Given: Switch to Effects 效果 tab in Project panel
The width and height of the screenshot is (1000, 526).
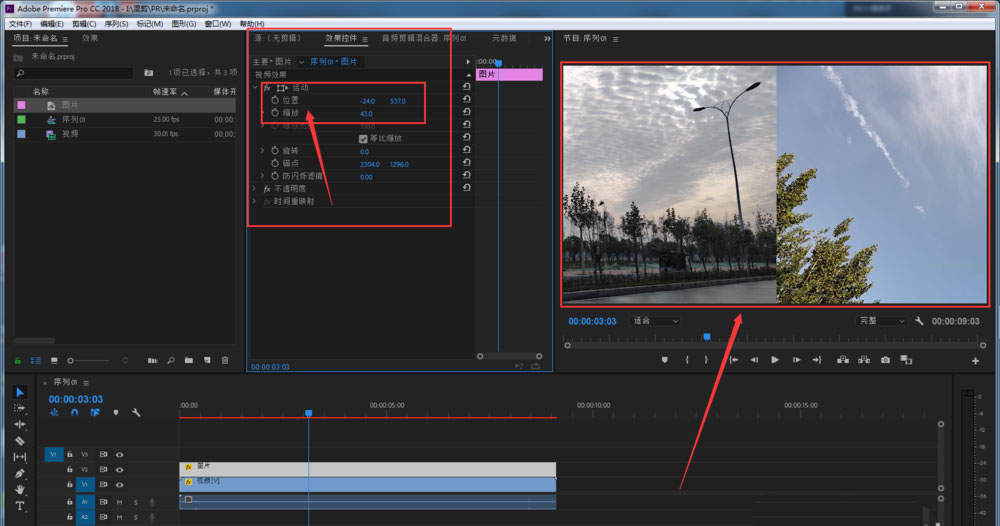Looking at the screenshot, I should pos(90,38).
